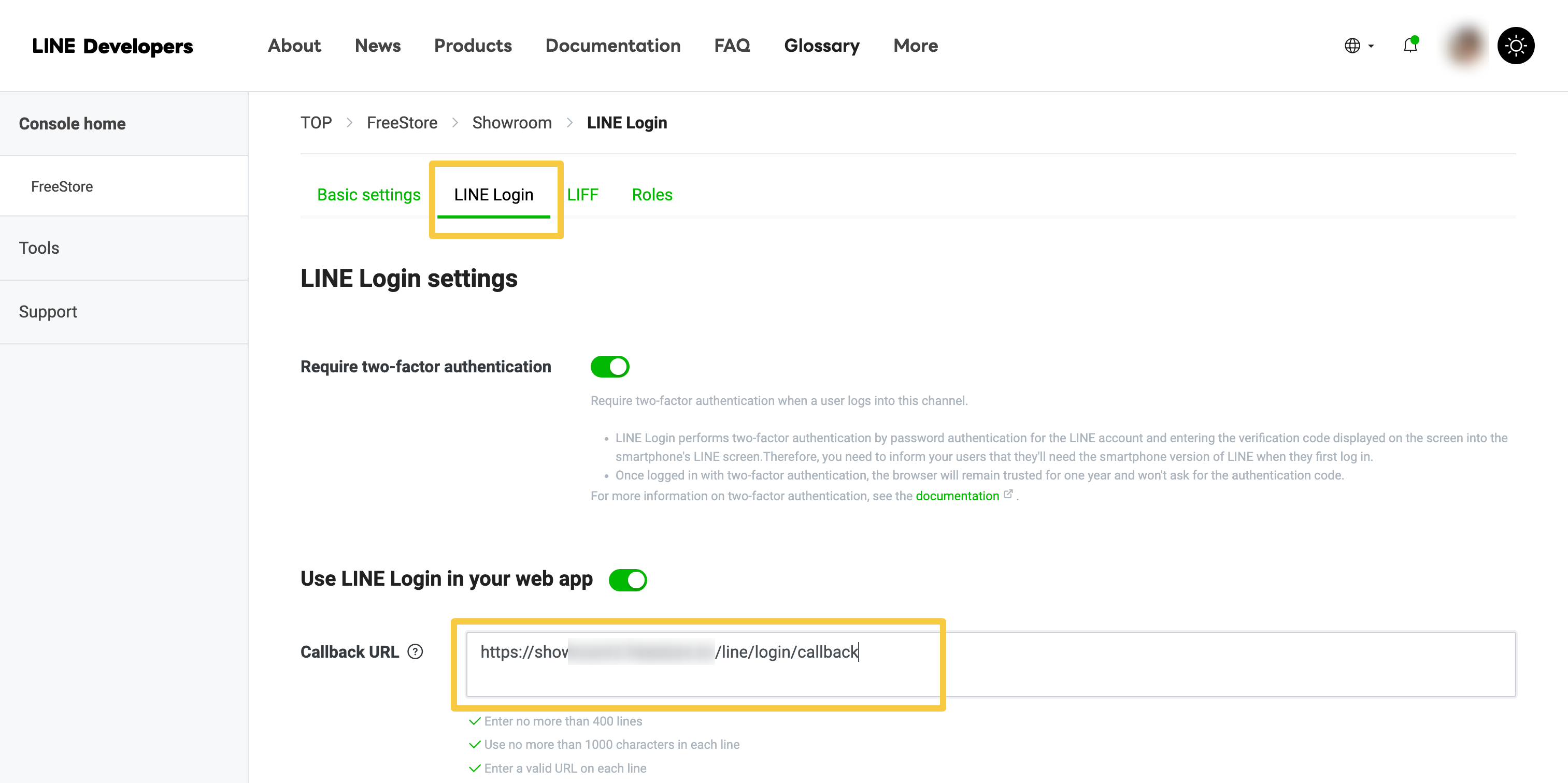Image resolution: width=1568 pixels, height=783 pixels.
Task: Switch to the LIFF tab
Action: tap(582, 195)
